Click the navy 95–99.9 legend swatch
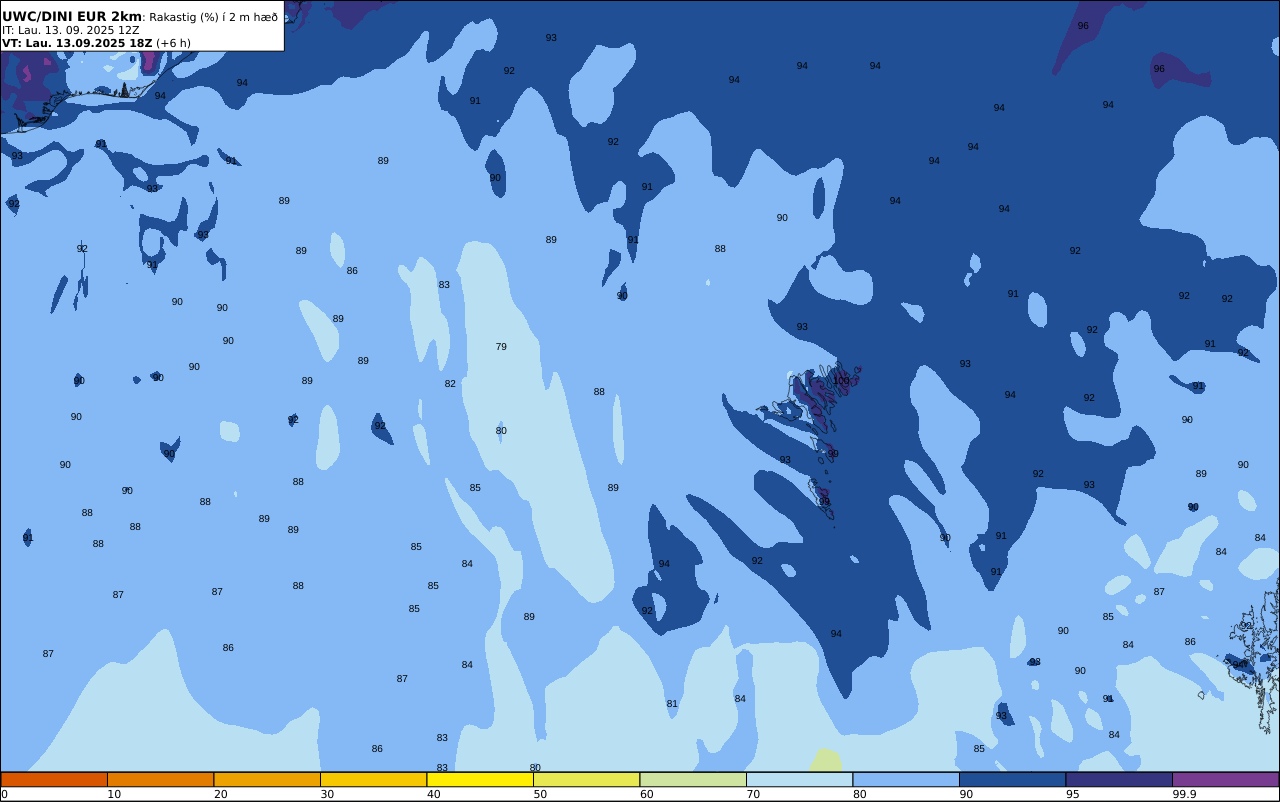The width and height of the screenshot is (1280, 802). pyautogui.click(x=1119, y=779)
